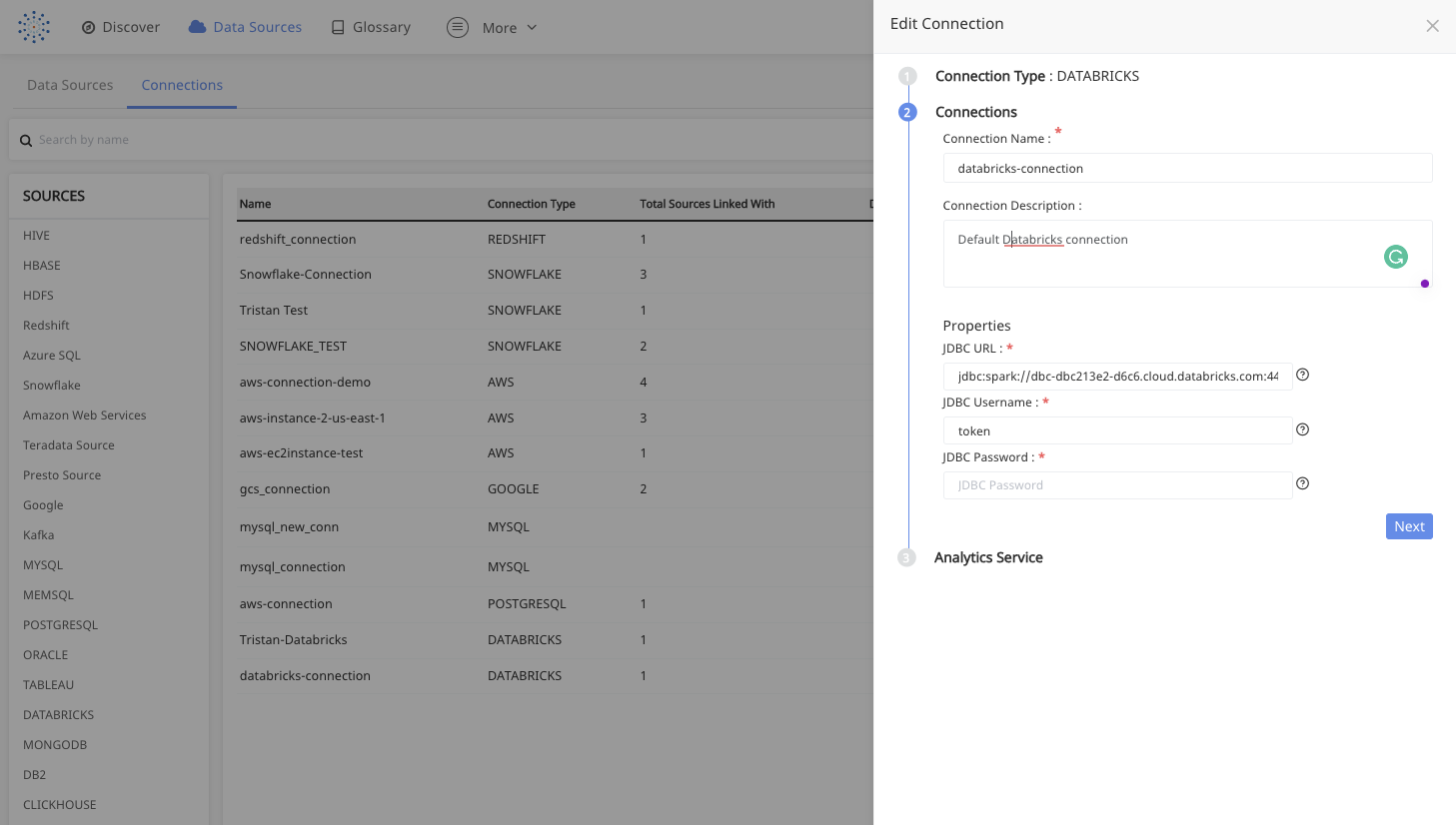The width and height of the screenshot is (1456, 825).
Task: Open aws-ec2instance-test row
Action: pos(556,453)
